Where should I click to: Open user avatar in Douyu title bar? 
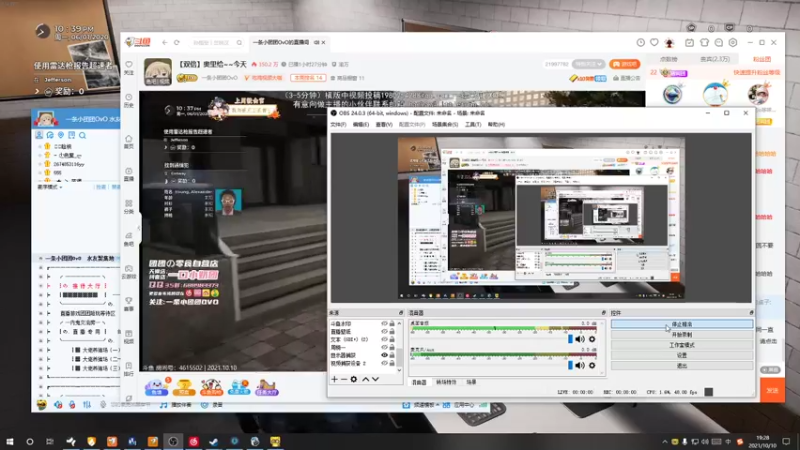pyautogui.click(x=669, y=43)
